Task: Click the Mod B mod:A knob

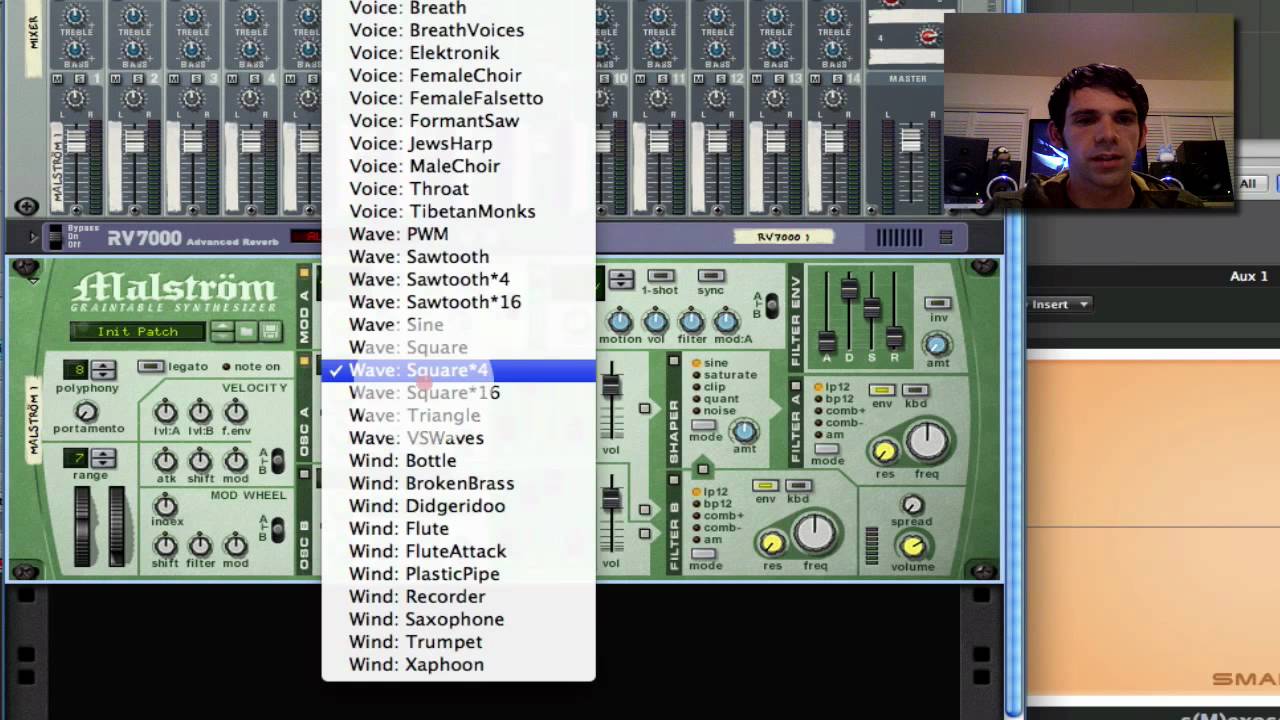Action: click(x=726, y=322)
